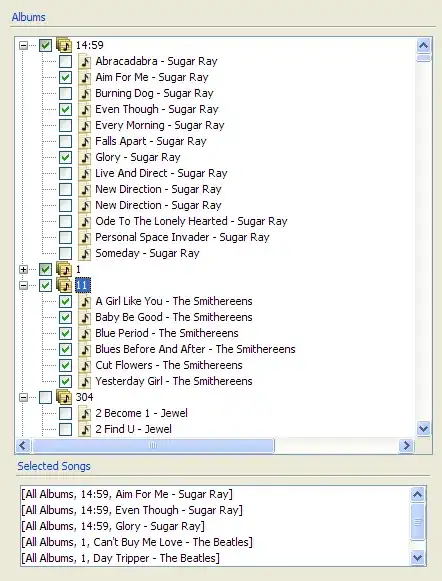Uncheck the Glory - Sugar Ray checkbox
Screen dimensions: 442x581
(x=66, y=157)
